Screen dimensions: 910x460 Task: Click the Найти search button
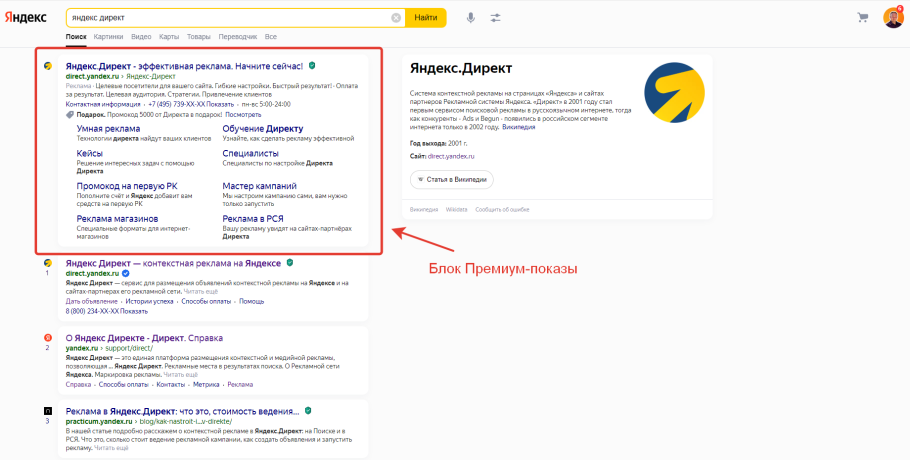[x=426, y=17]
